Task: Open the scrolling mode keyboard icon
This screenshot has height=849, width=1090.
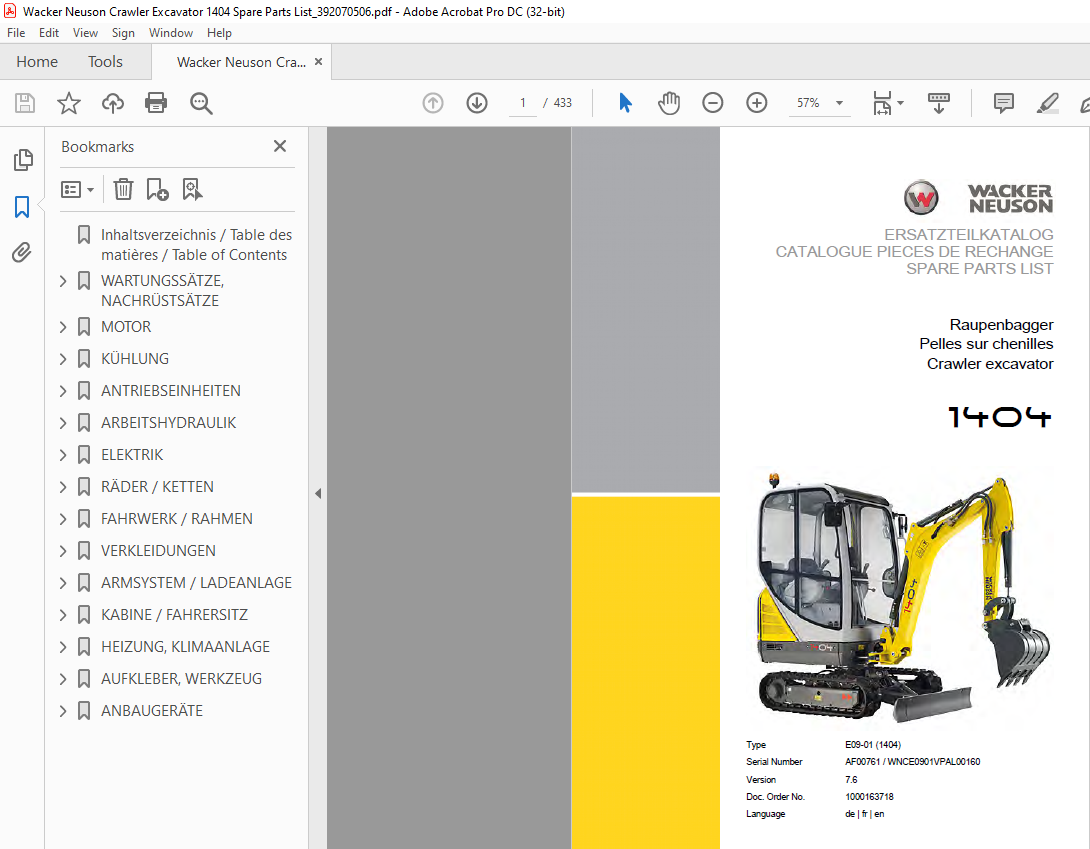Action: tap(938, 103)
